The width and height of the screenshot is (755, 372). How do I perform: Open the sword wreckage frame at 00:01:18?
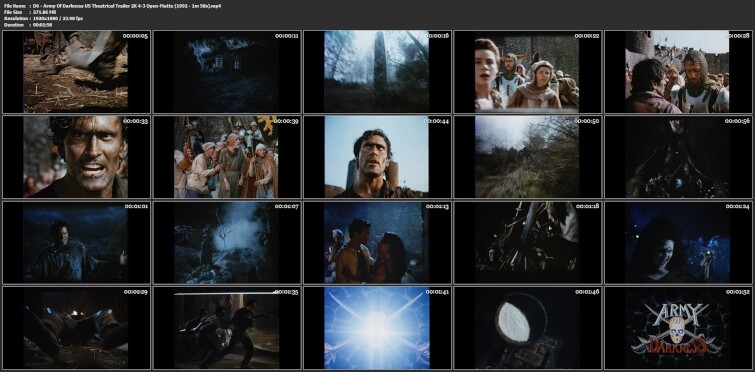coord(528,243)
